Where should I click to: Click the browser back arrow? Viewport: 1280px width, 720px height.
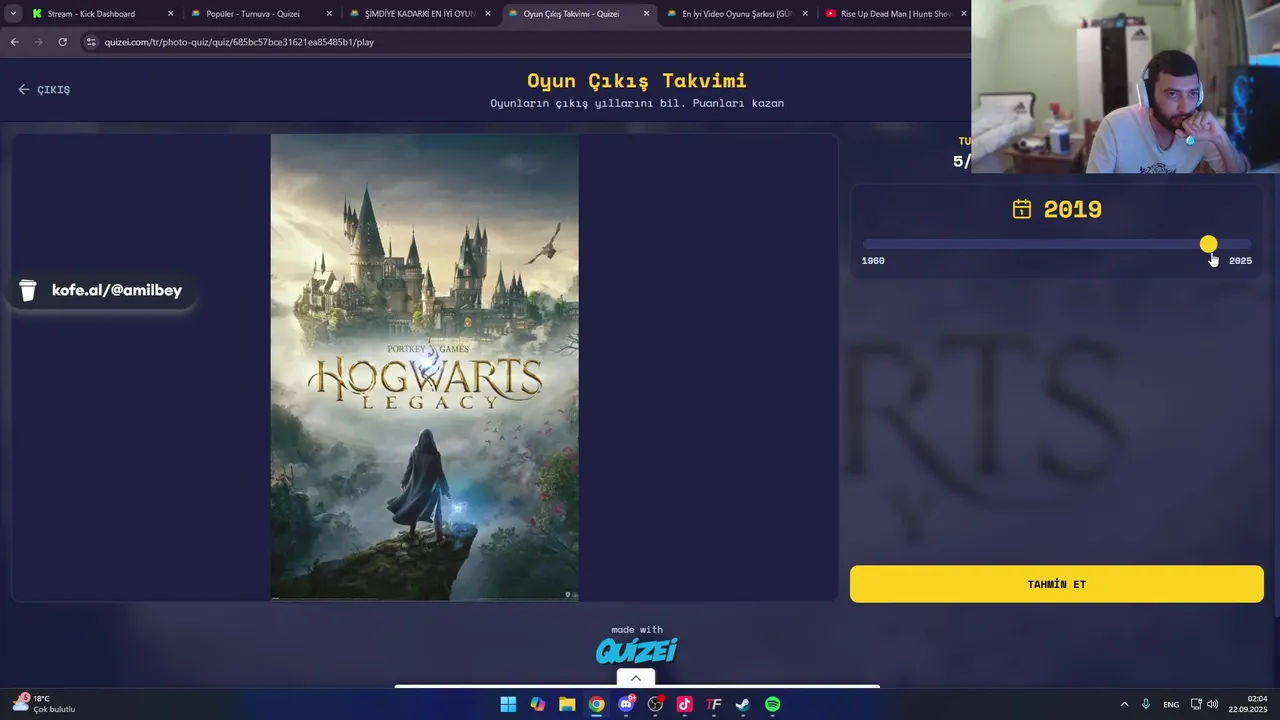14,42
